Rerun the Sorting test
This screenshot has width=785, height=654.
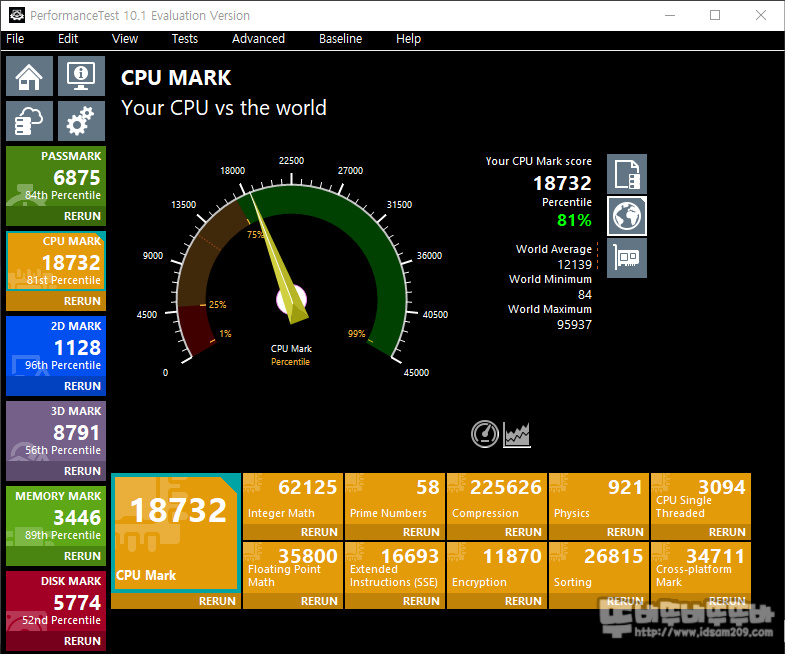point(625,601)
